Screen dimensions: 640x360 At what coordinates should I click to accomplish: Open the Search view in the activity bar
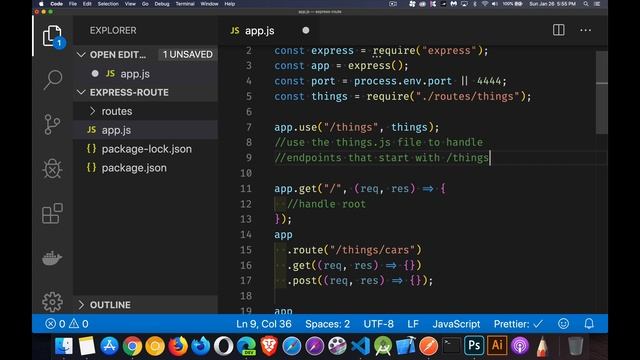53,79
